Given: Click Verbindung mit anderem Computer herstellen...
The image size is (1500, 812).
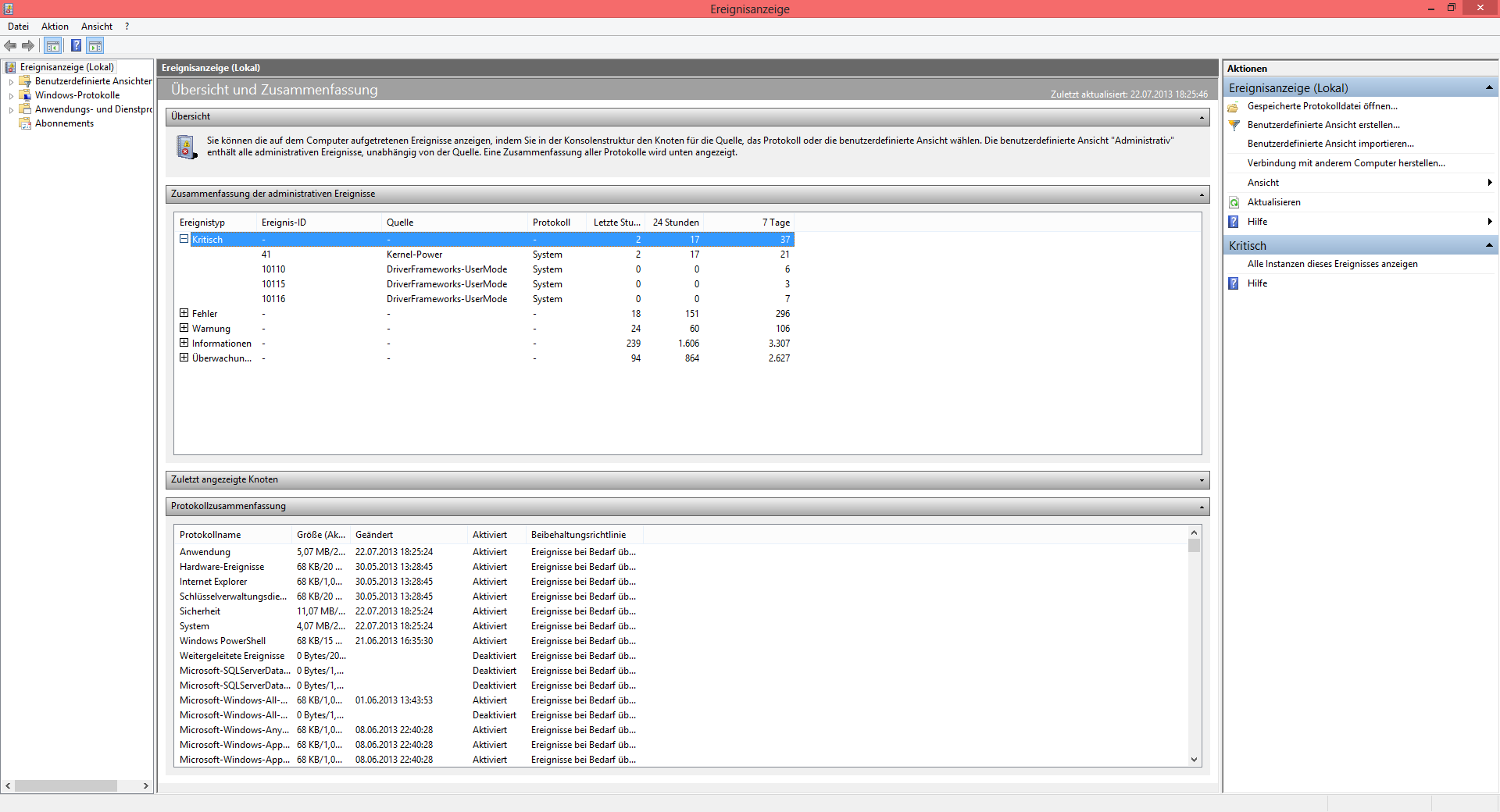Looking at the screenshot, I should [x=1346, y=163].
